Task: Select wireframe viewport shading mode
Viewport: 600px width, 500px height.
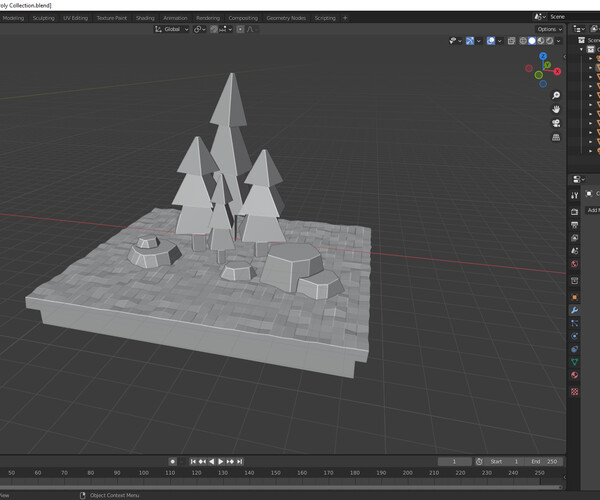Action: point(521,41)
